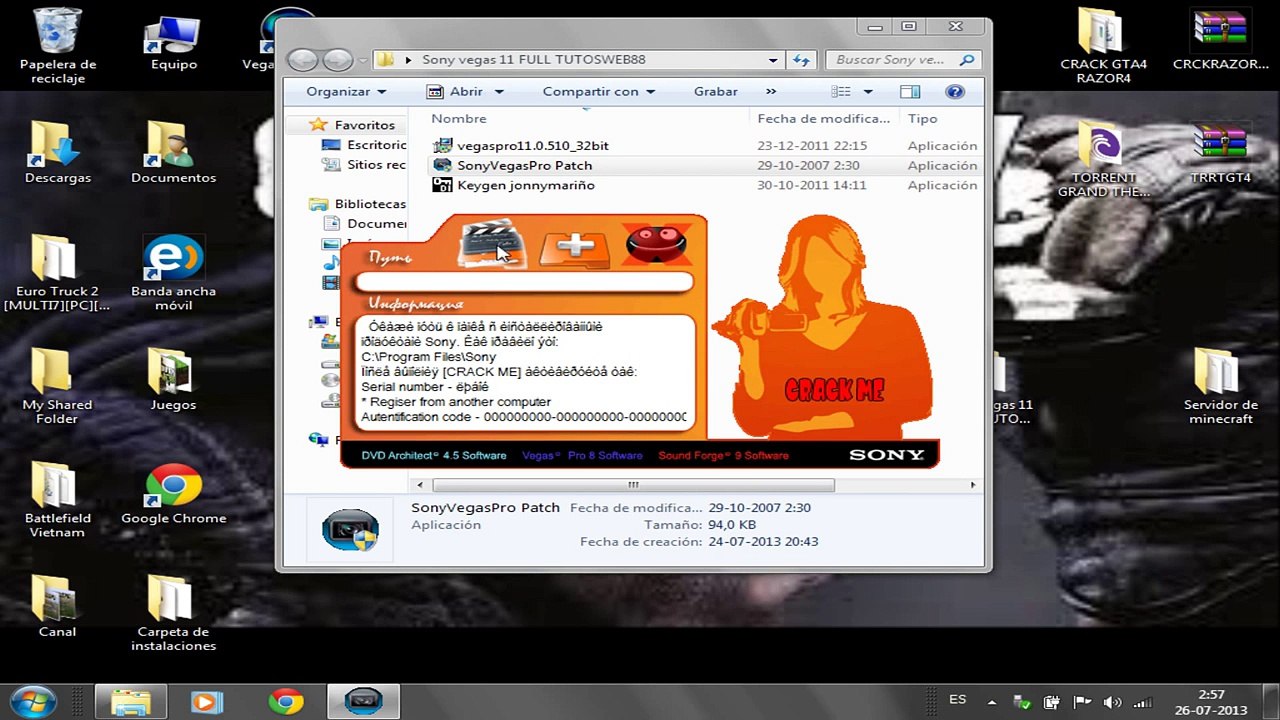The image size is (1280, 720).
Task: Select the Google Chrome desktop shortcut
Action: point(174,493)
